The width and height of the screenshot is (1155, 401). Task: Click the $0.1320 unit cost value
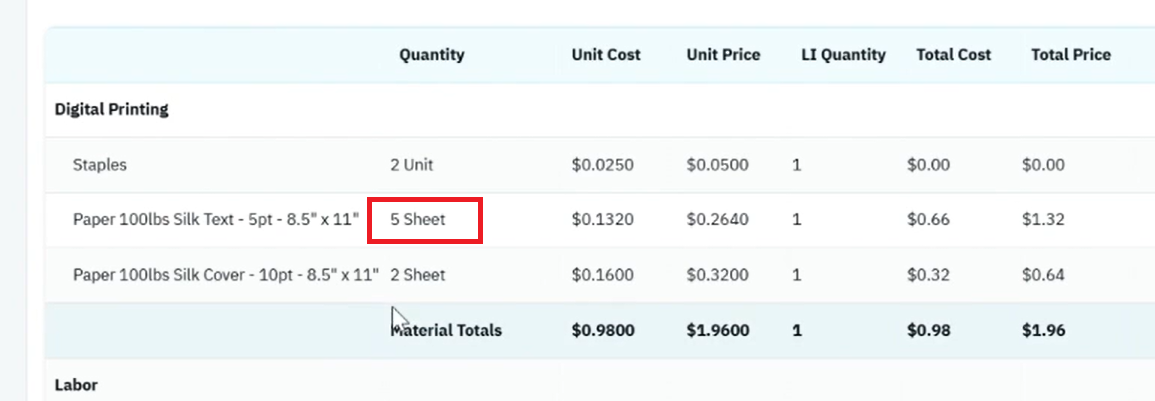602,220
